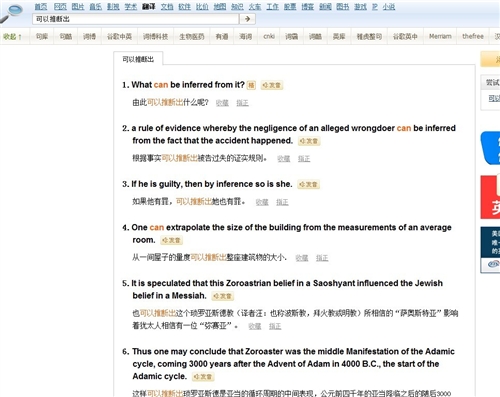Switch to the 句库 source tab
The width and height of the screenshot is (500, 397).
pyautogui.click(x=42, y=37)
